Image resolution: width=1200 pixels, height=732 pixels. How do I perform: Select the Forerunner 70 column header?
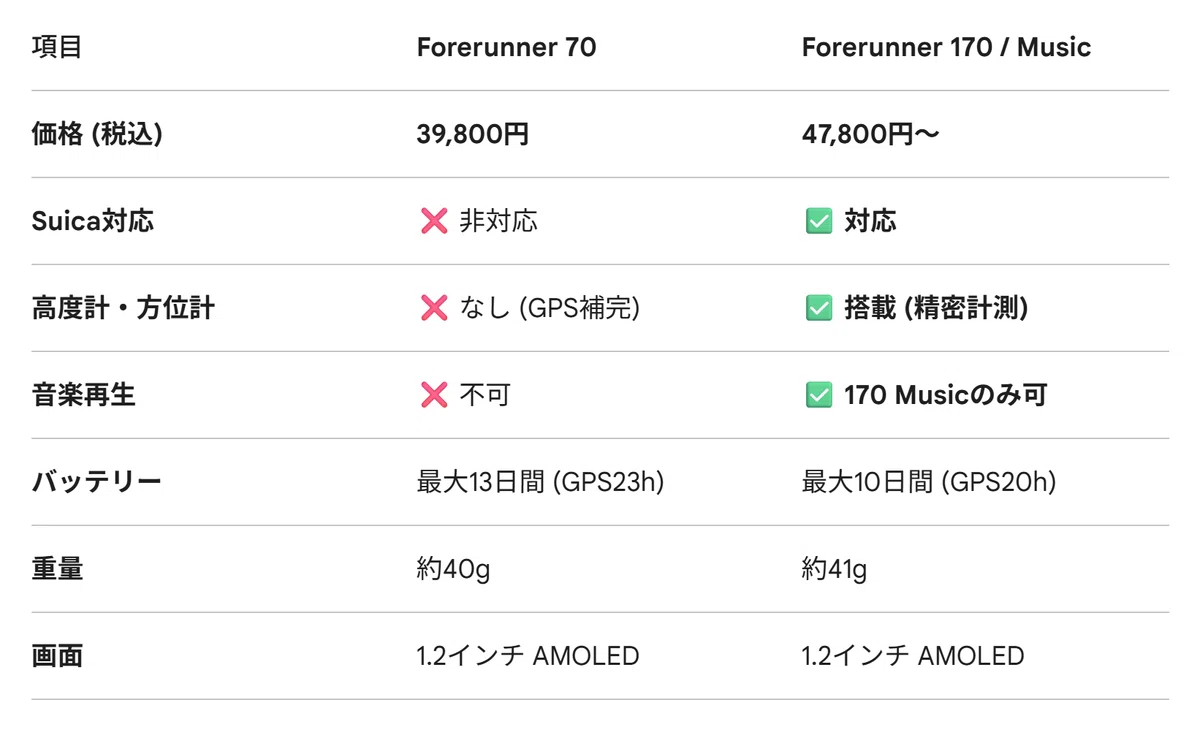click(506, 47)
